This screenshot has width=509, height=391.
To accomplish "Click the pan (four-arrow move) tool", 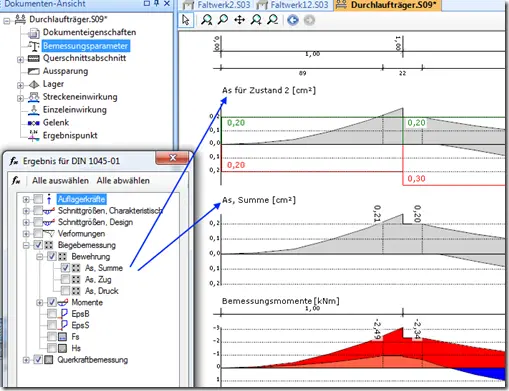I will tap(239, 20).
